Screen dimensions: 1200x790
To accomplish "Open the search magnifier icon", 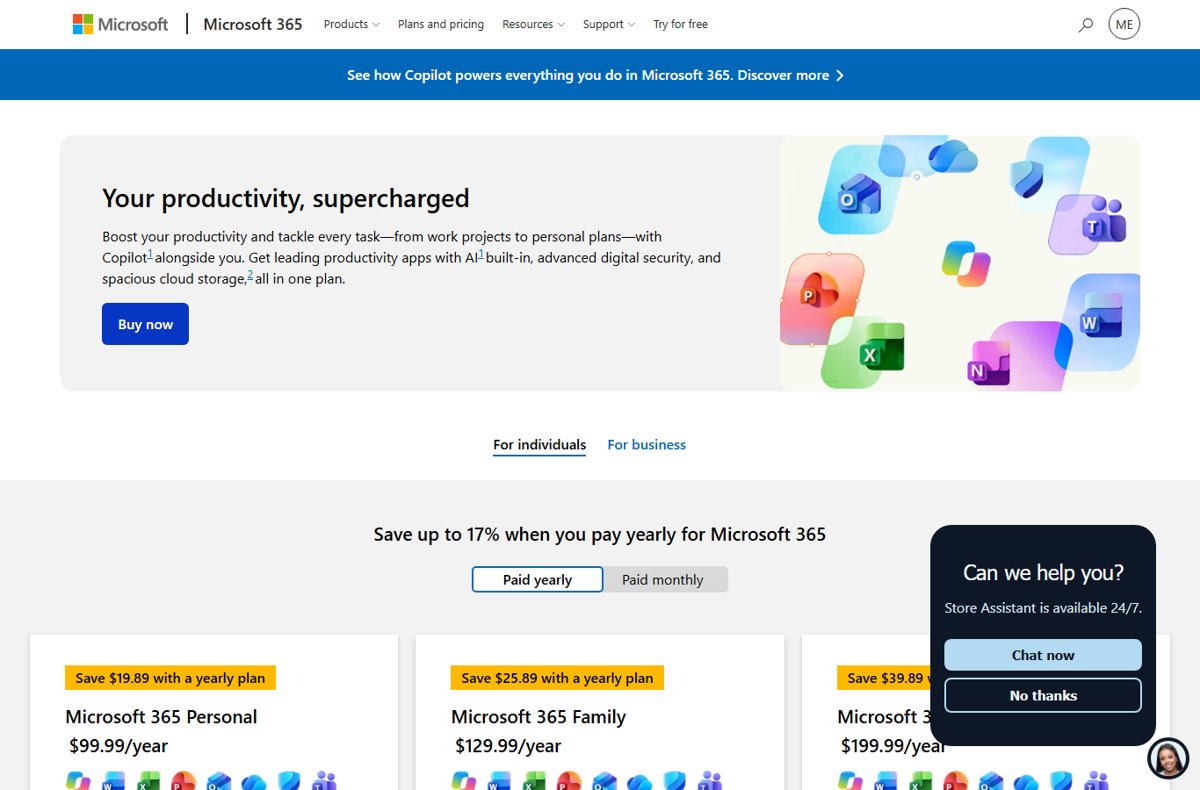I will point(1086,24).
